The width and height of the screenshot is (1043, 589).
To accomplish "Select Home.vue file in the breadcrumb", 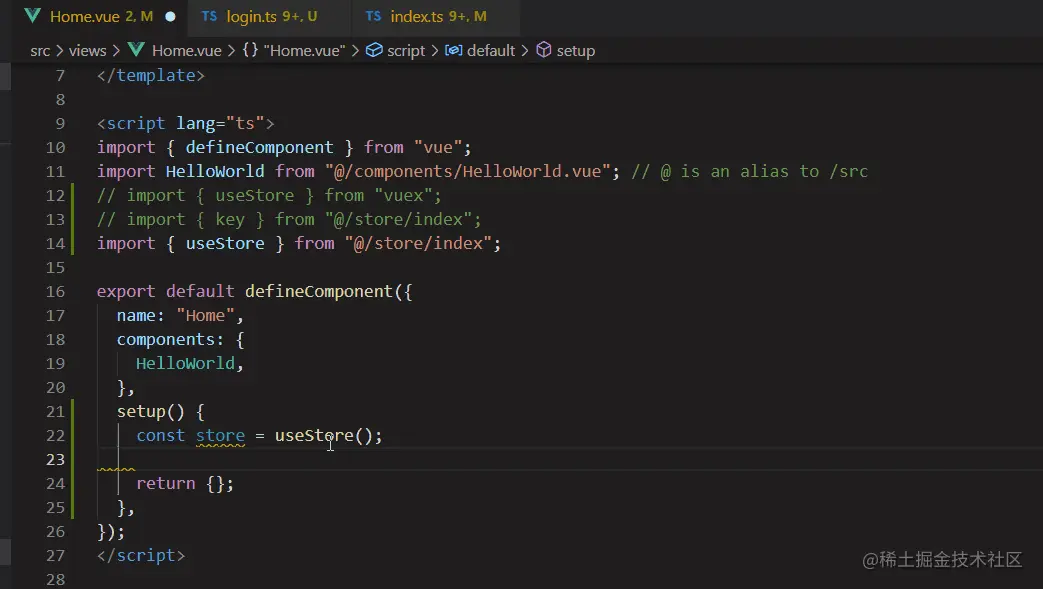I will coord(186,51).
